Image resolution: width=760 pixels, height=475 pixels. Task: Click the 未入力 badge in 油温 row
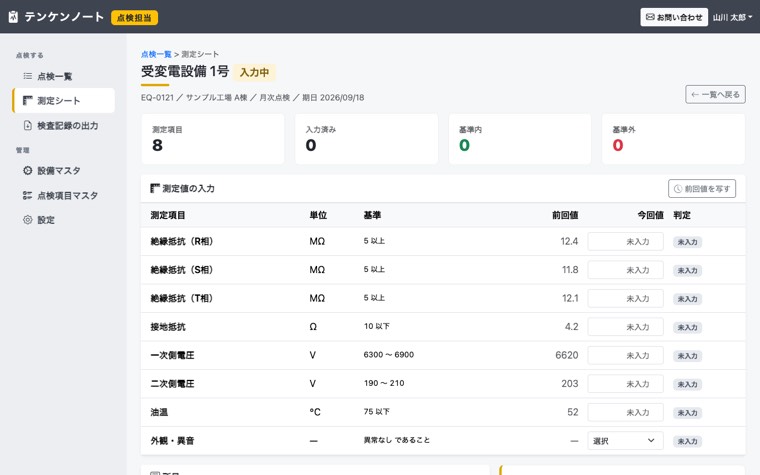coord(687,413)
